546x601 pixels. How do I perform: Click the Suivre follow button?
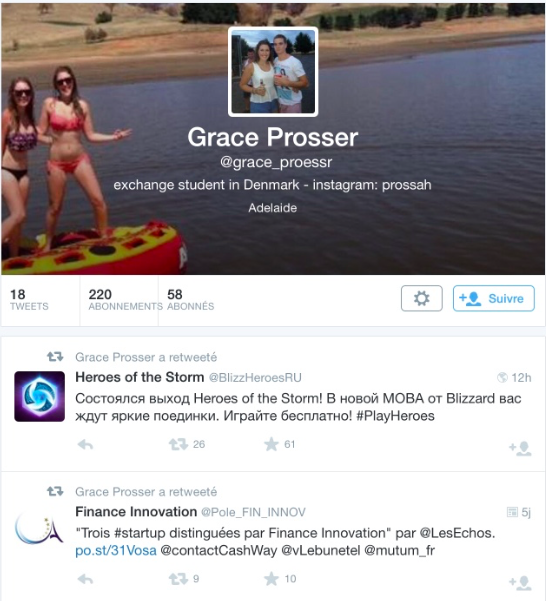coord(494,298)
